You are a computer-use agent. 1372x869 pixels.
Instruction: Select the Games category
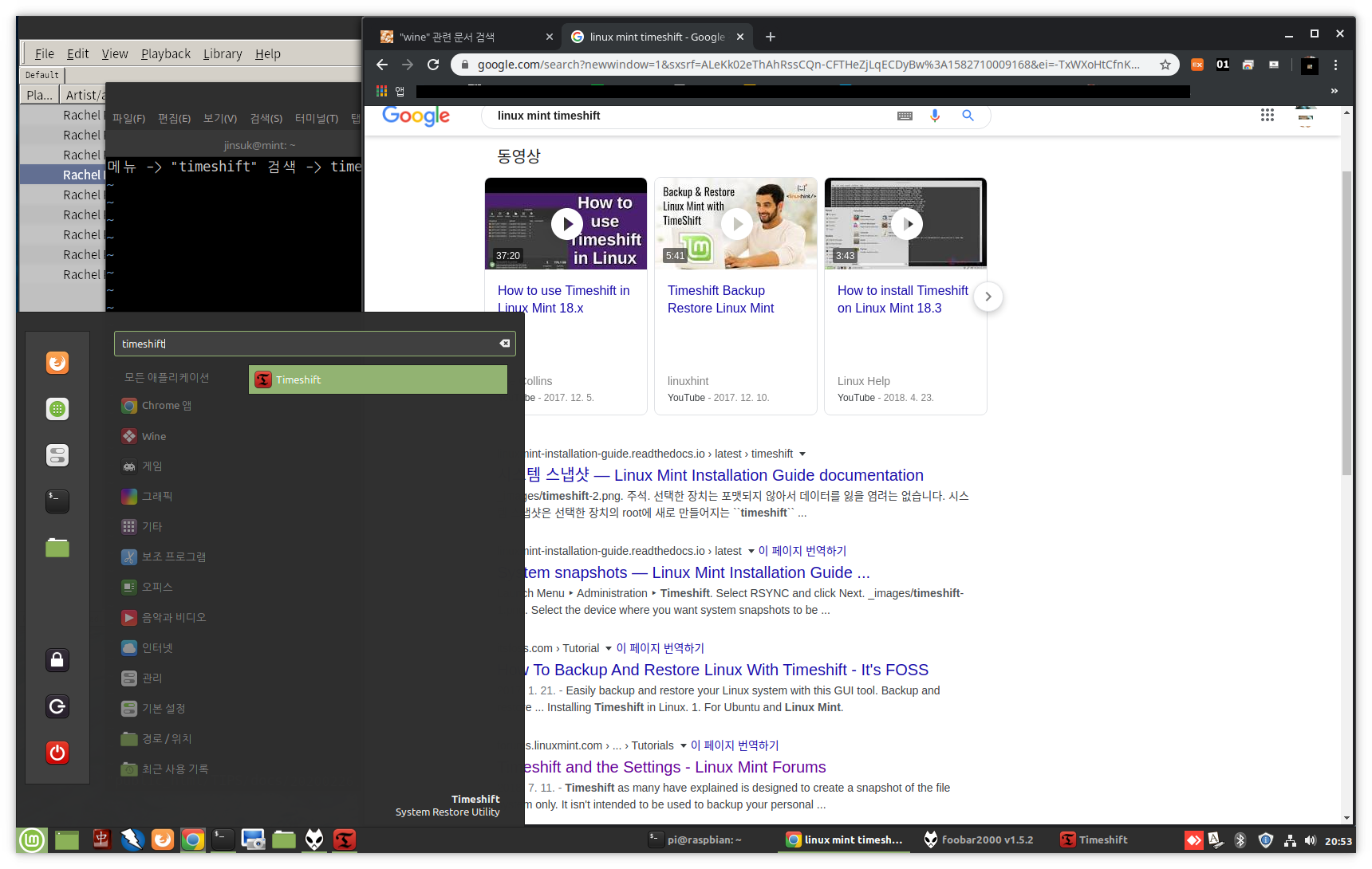(x=142, y=466)
